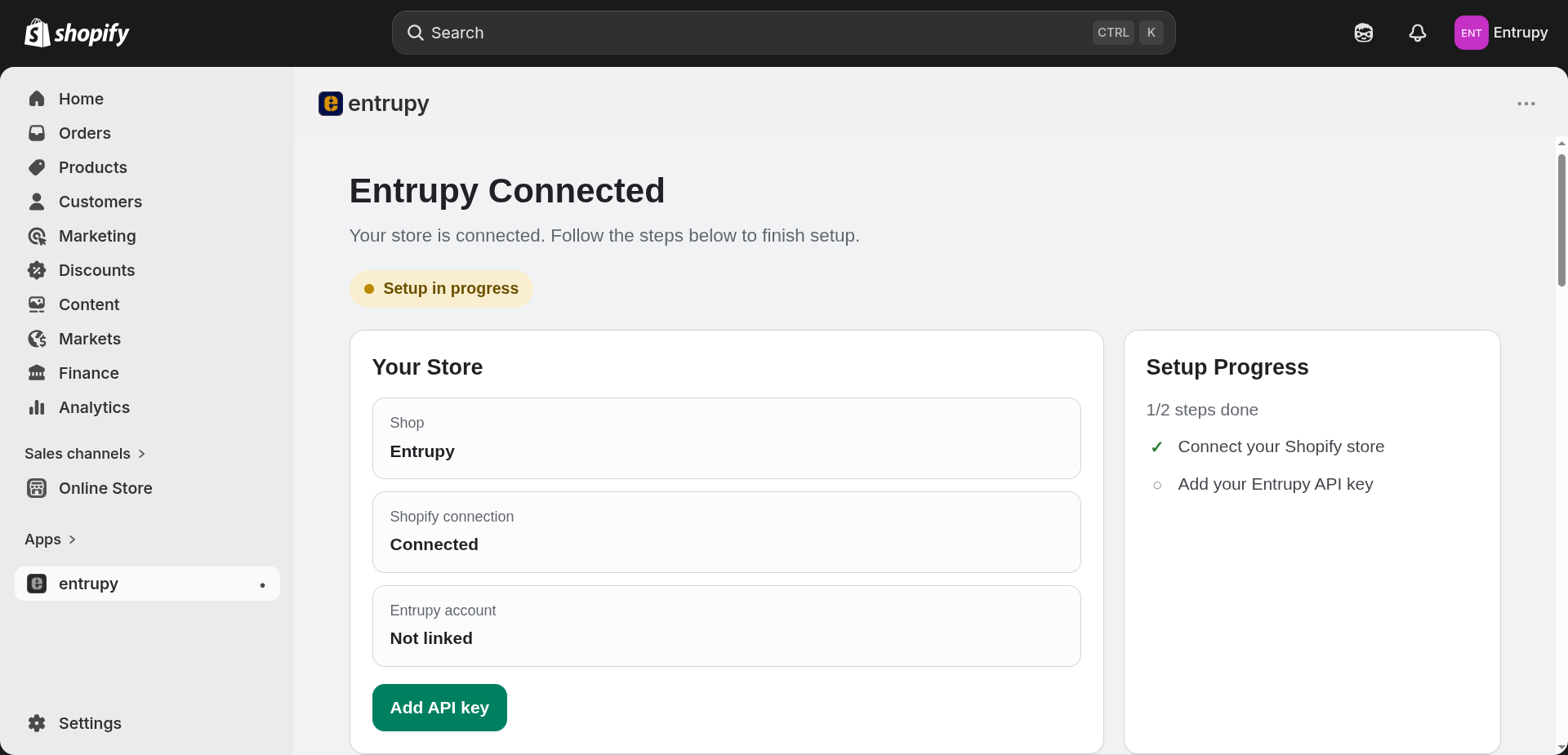Click the Marketing target icon
Image resolution: width=1568 pixels, height=755 pixels.
(37, 236)
